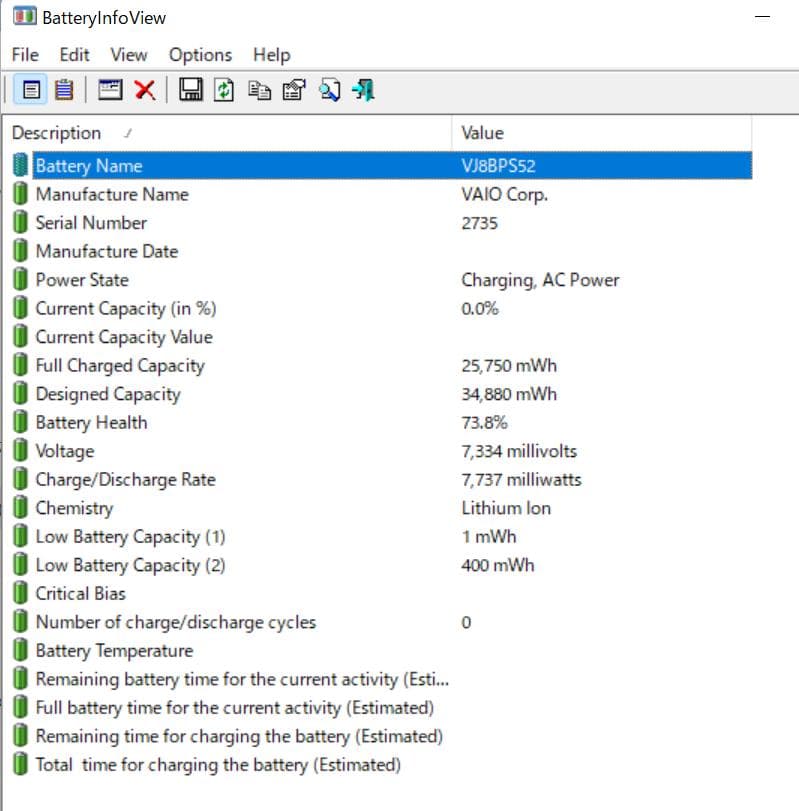Open the Edit menu
Image resolution: width=799 pixels, height=811 pixels.
point(74,55)
